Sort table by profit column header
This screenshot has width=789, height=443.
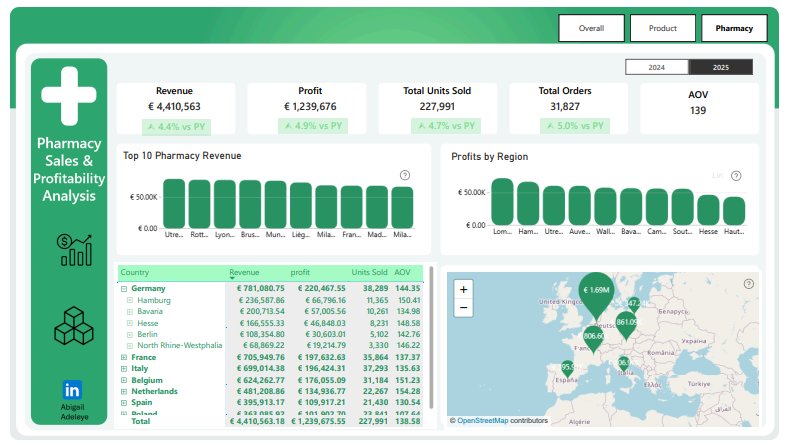300,272
